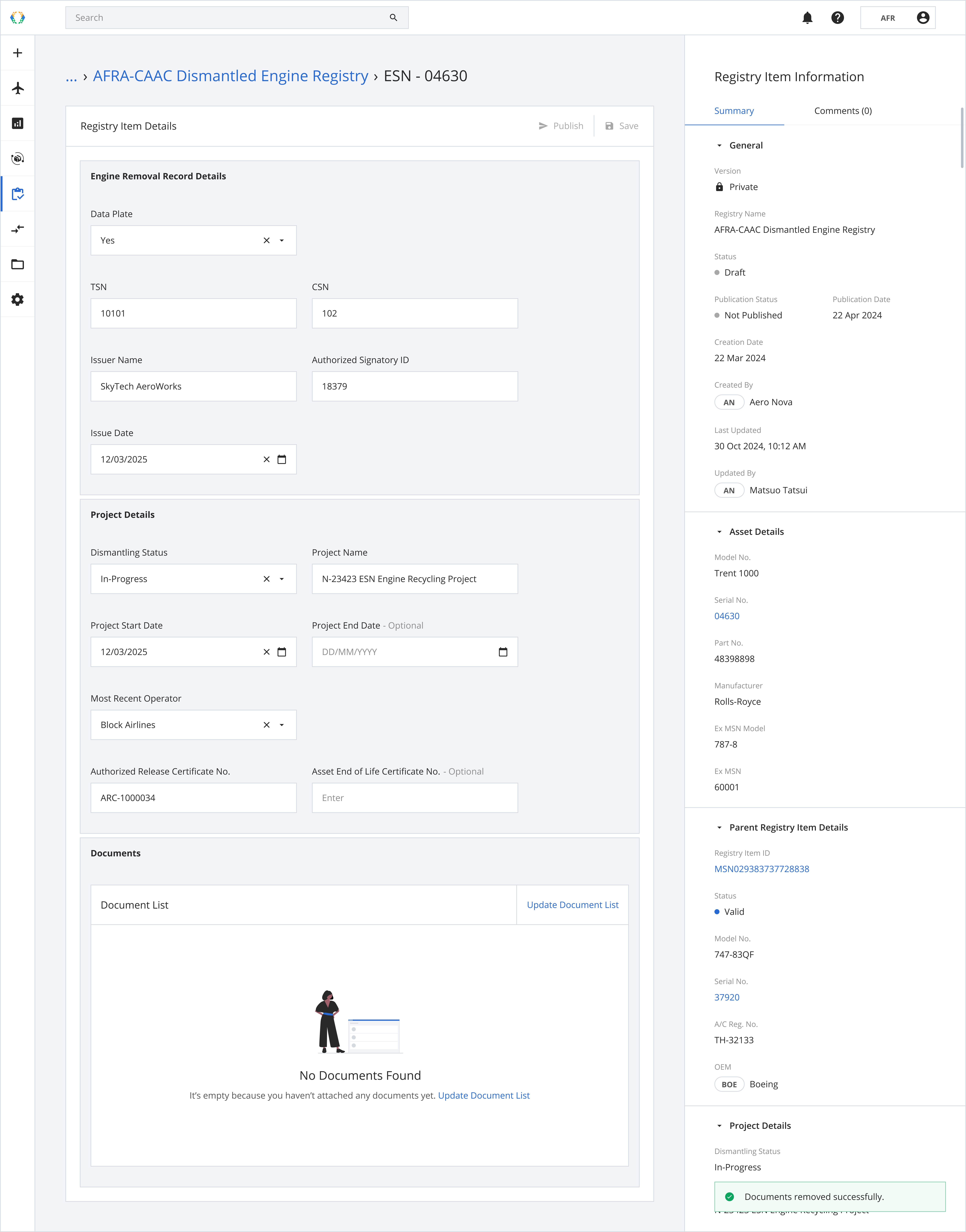This screenshot has width=966, height=1232.
Task: Click the Asset End of Life Certificate field
Action: tap(415, 798)
